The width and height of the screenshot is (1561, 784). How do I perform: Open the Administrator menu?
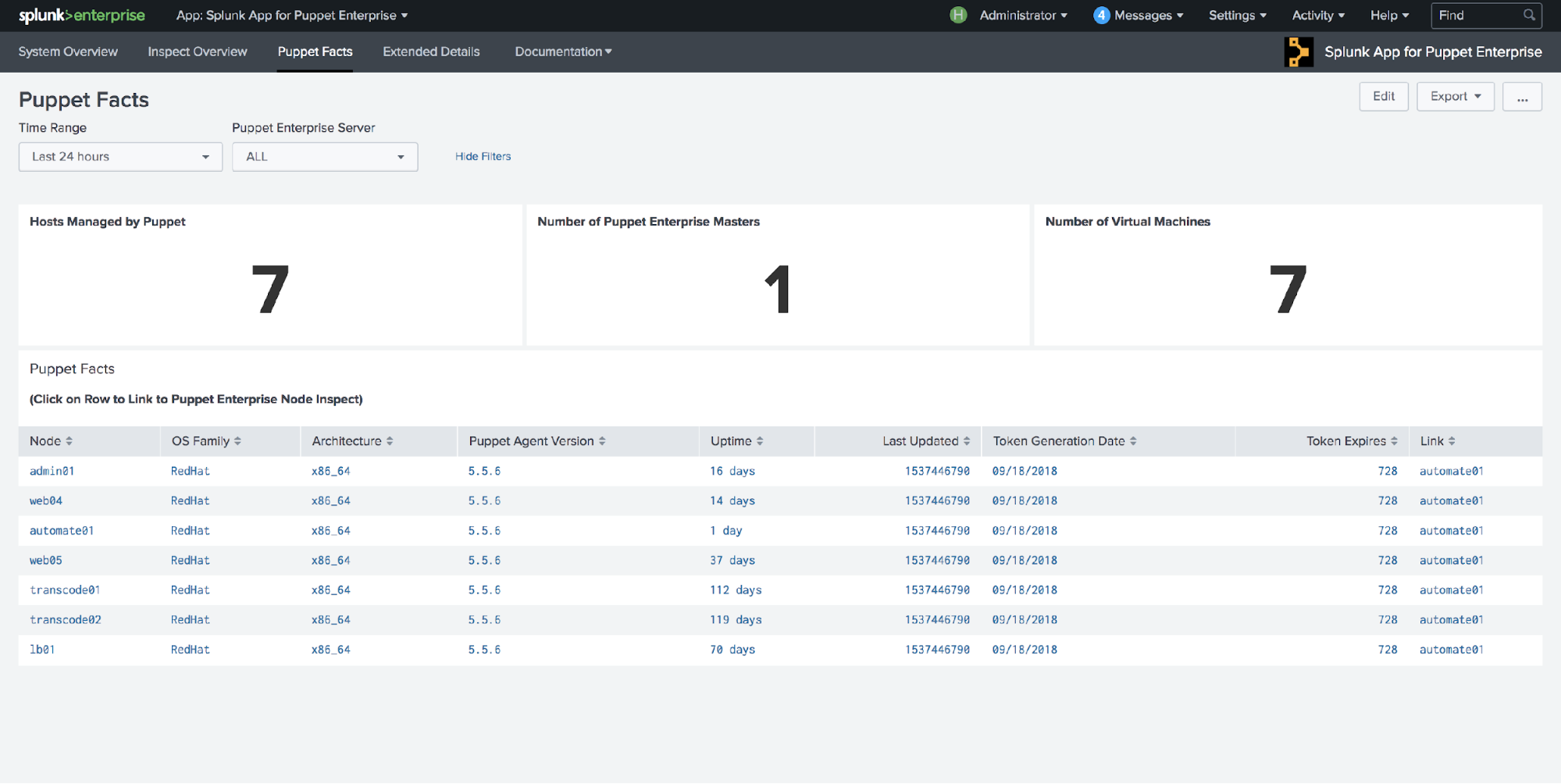(1023, 16)
